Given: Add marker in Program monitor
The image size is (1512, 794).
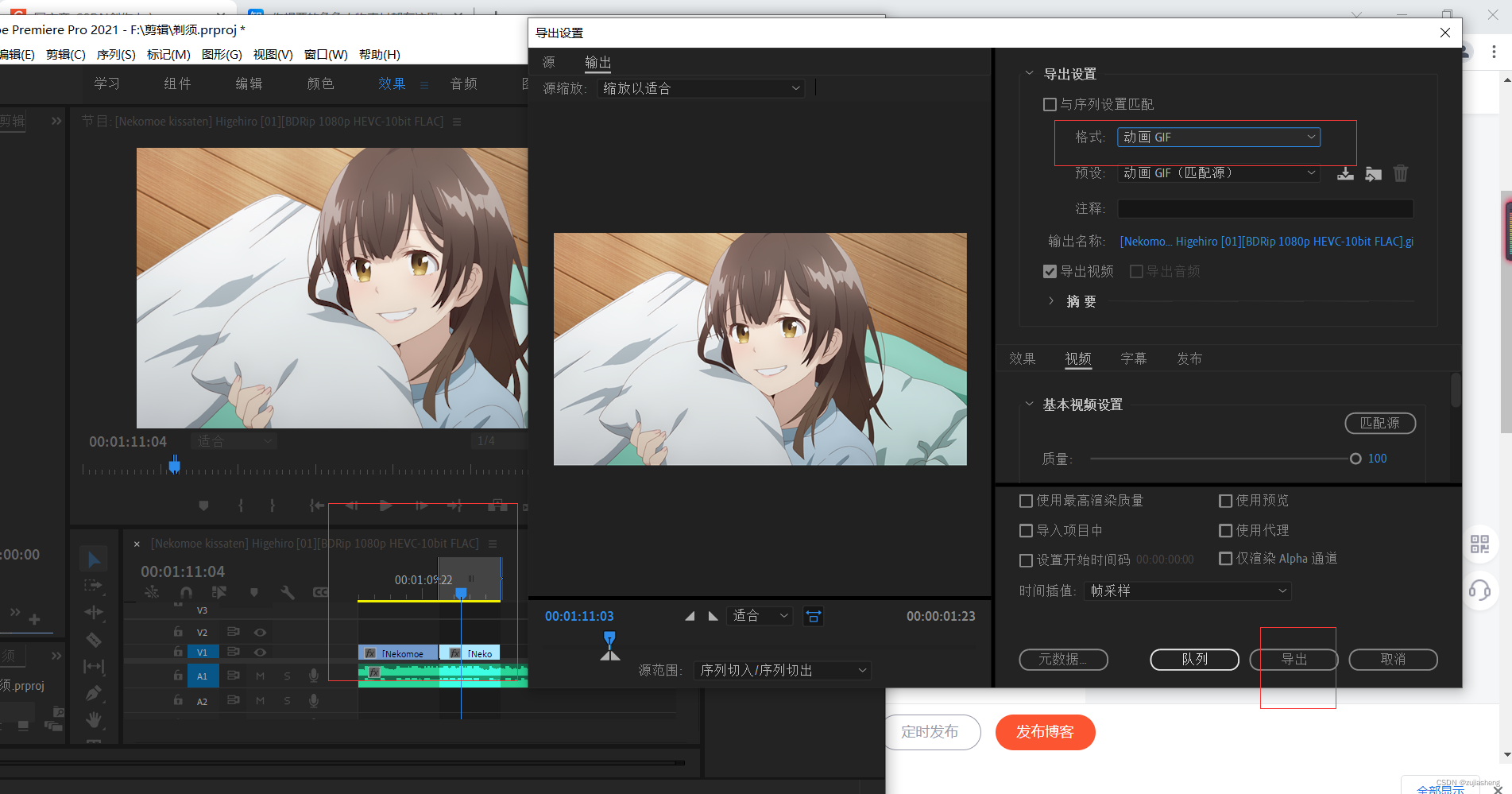Looking at the screenshot, I should click(203, 505).
